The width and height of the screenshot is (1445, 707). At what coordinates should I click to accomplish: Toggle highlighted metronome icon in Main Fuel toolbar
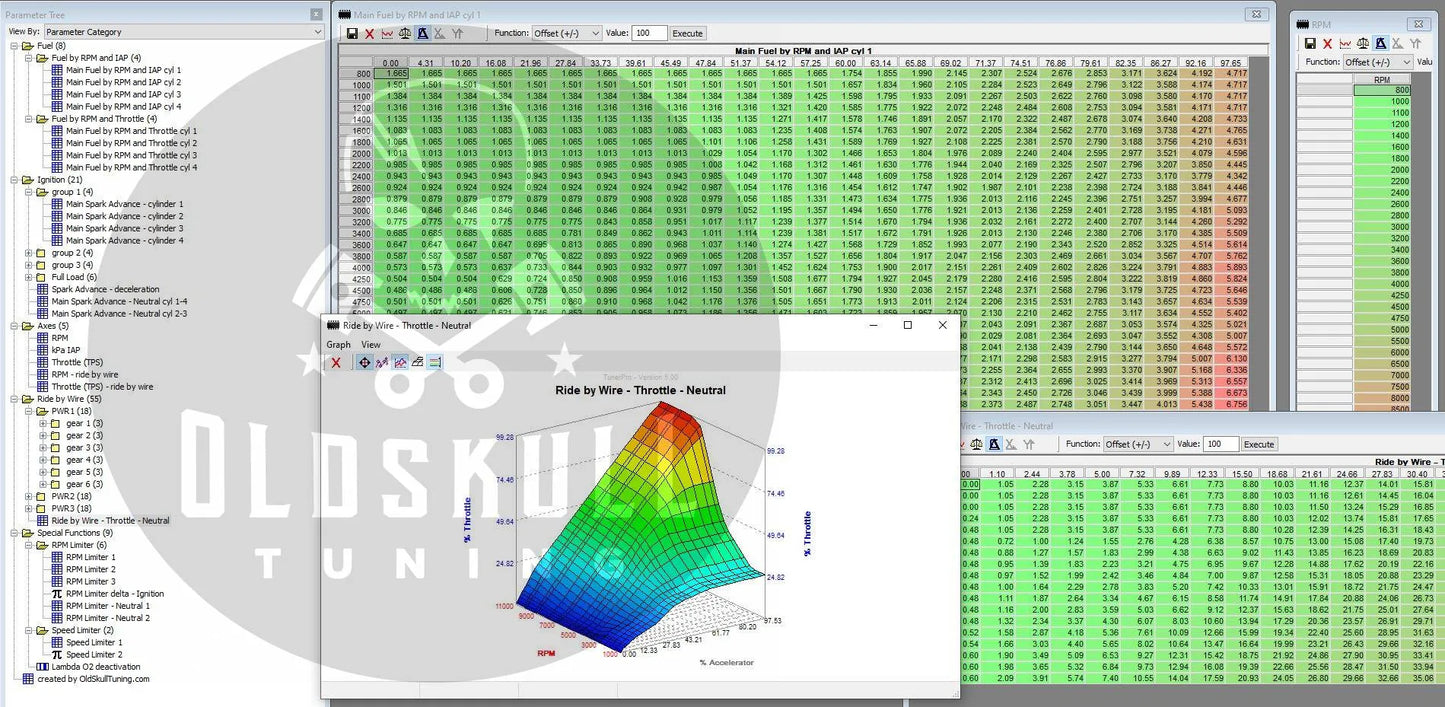[x=423, y=33]
